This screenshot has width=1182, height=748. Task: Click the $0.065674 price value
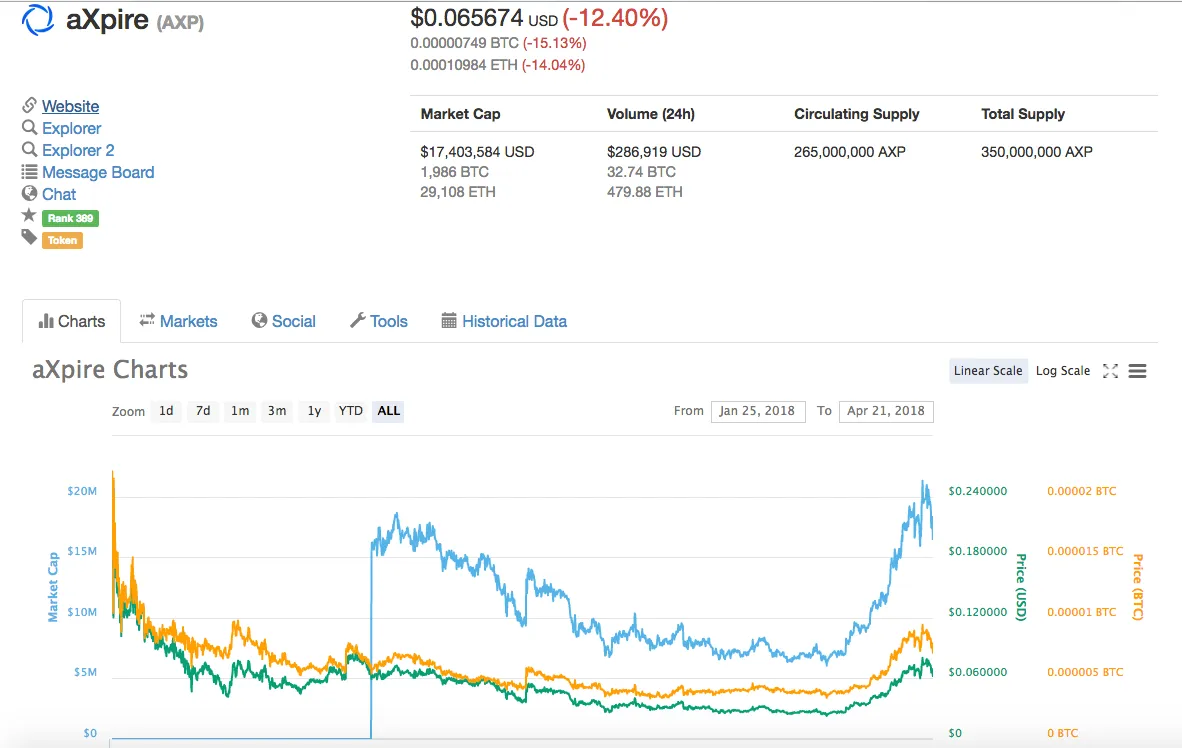pyautogui.click(x=467, y=17)
